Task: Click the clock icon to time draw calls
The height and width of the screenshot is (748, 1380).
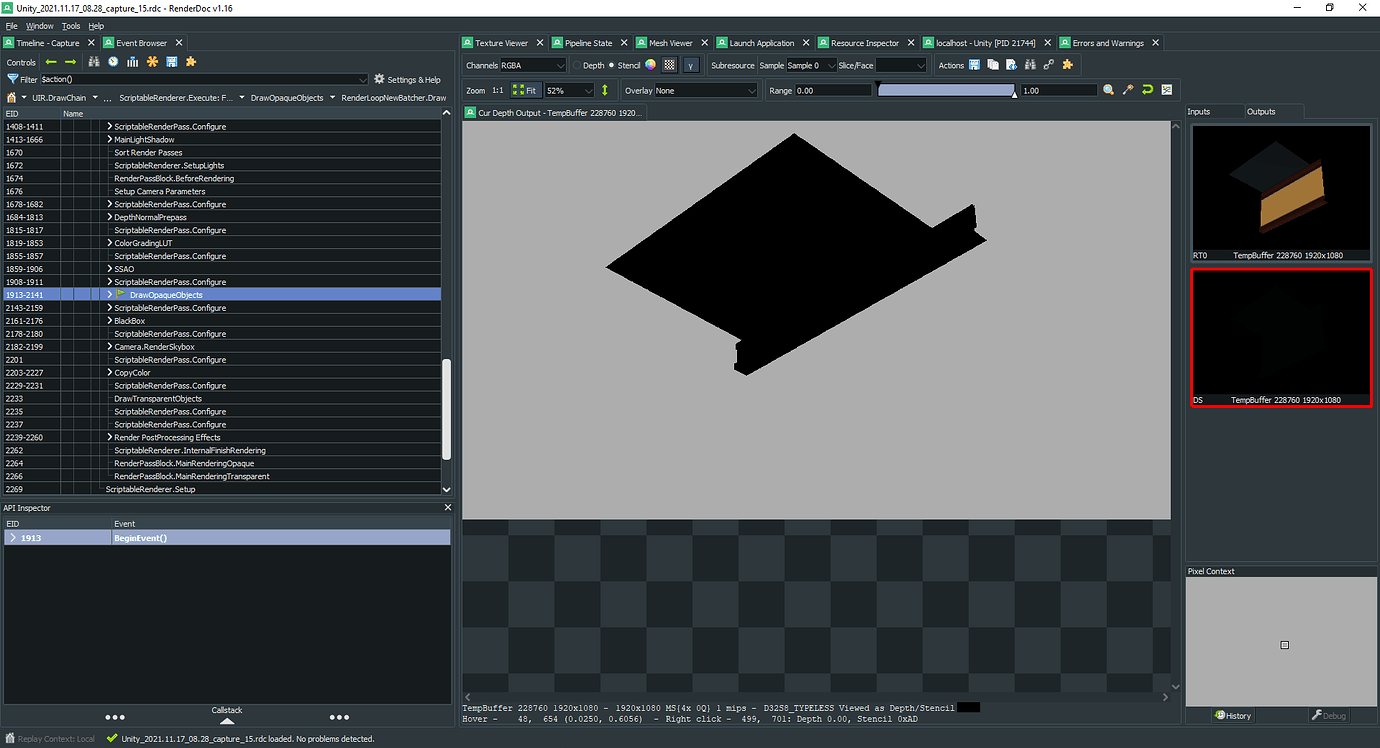Action: pos(112,62)
